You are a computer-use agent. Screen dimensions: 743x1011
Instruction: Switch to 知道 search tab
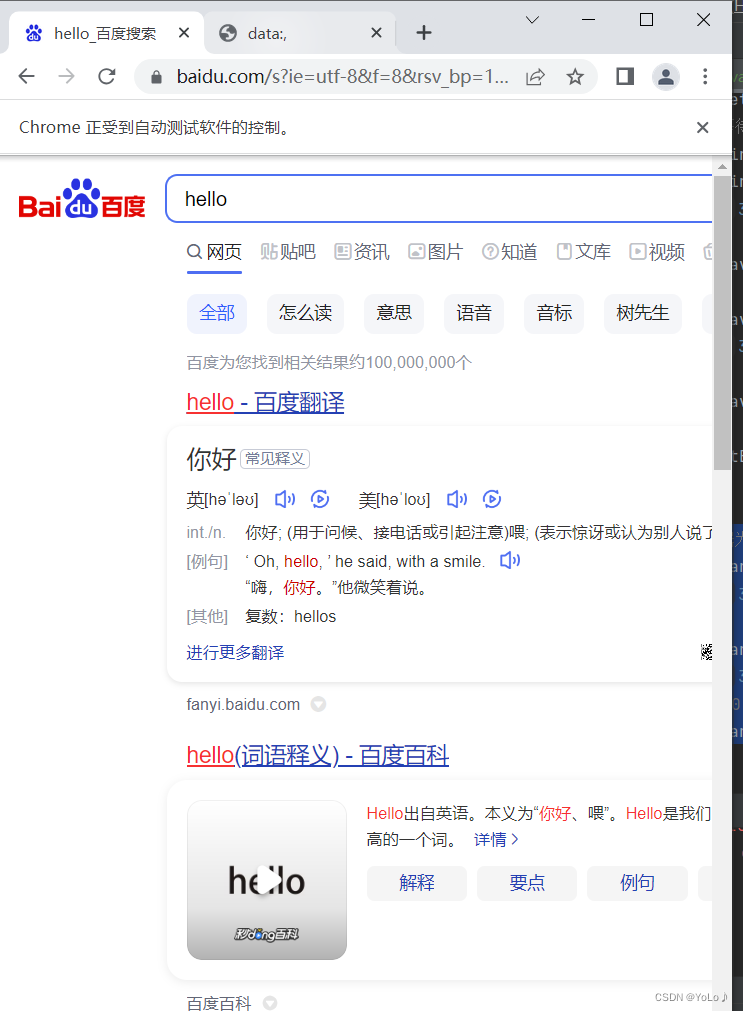(x=510, y=252)
